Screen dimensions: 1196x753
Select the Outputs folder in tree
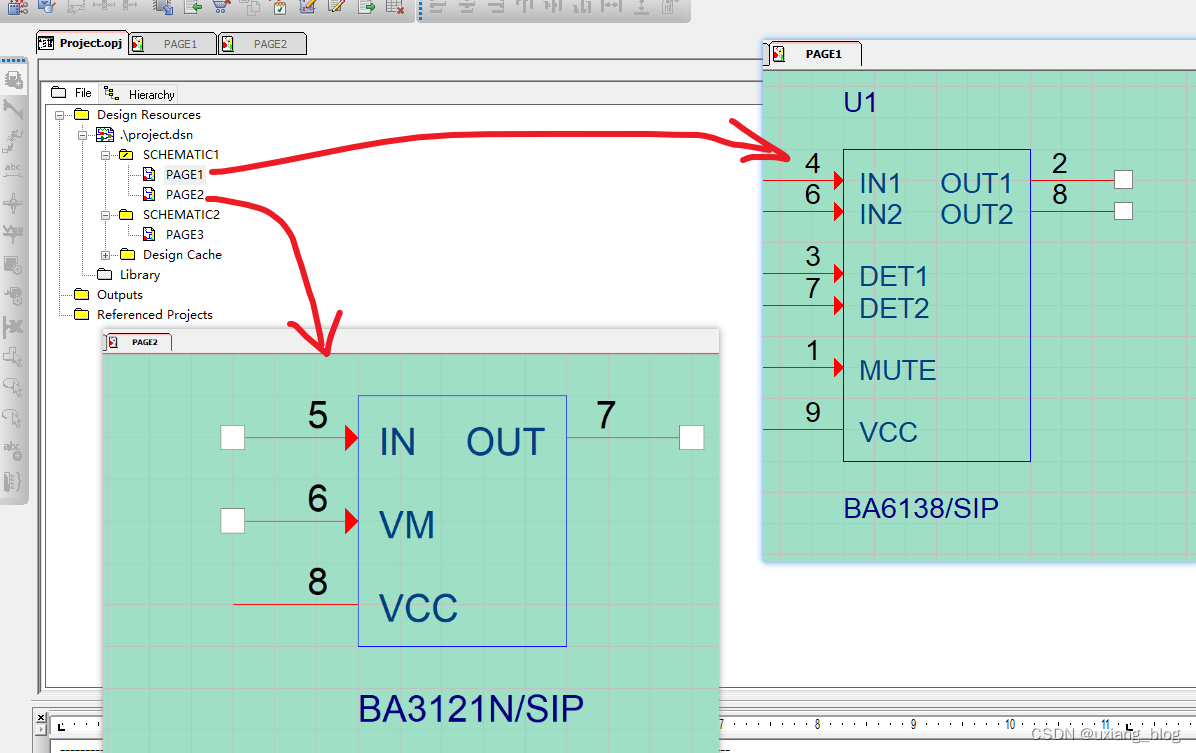click(x=120, y=294)
